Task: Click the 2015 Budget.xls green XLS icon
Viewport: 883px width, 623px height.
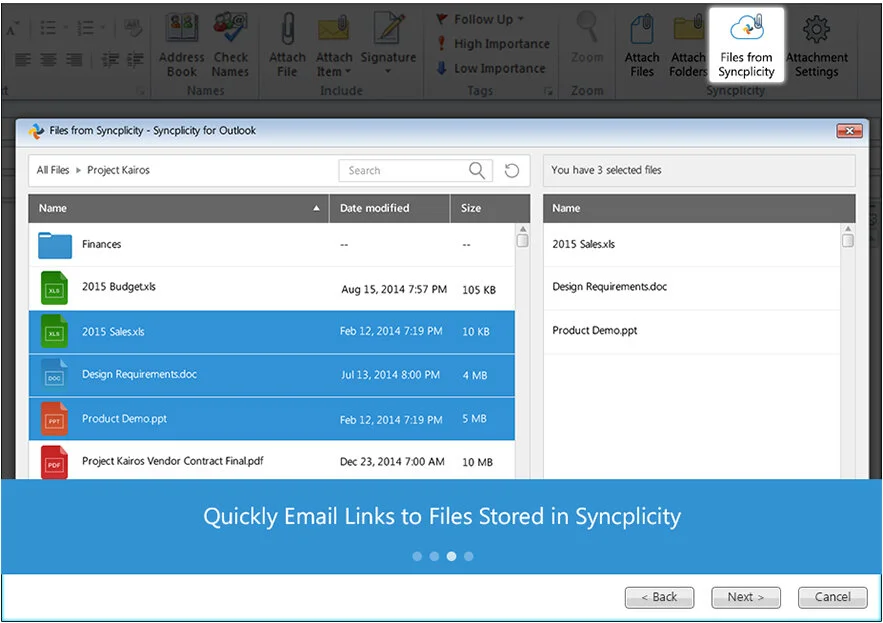Action: (x=54, y=288)
